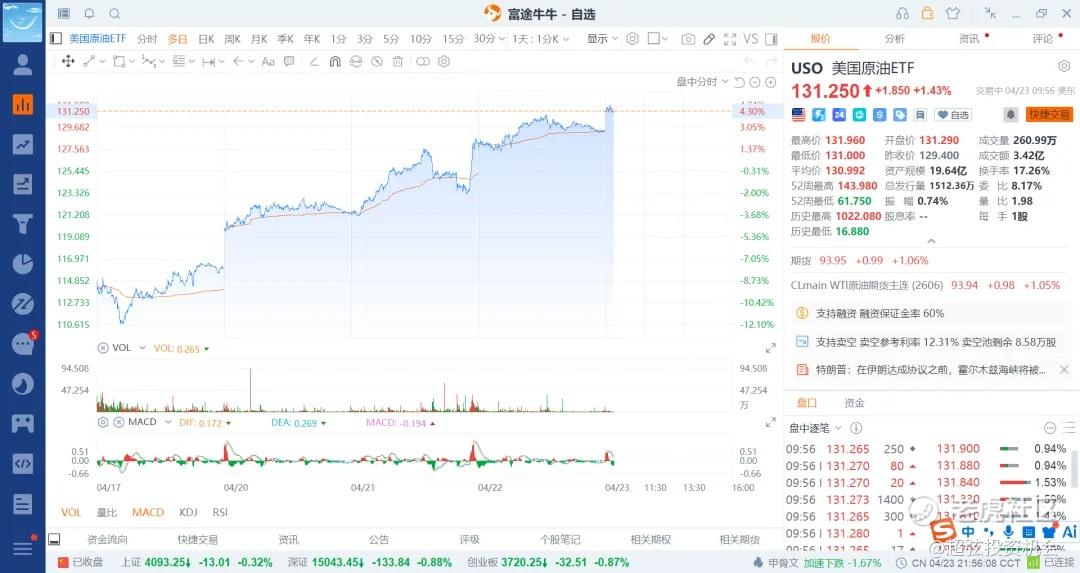Open the 显示 display dropdown
The image size is (1080, 573).
[602, 39]
